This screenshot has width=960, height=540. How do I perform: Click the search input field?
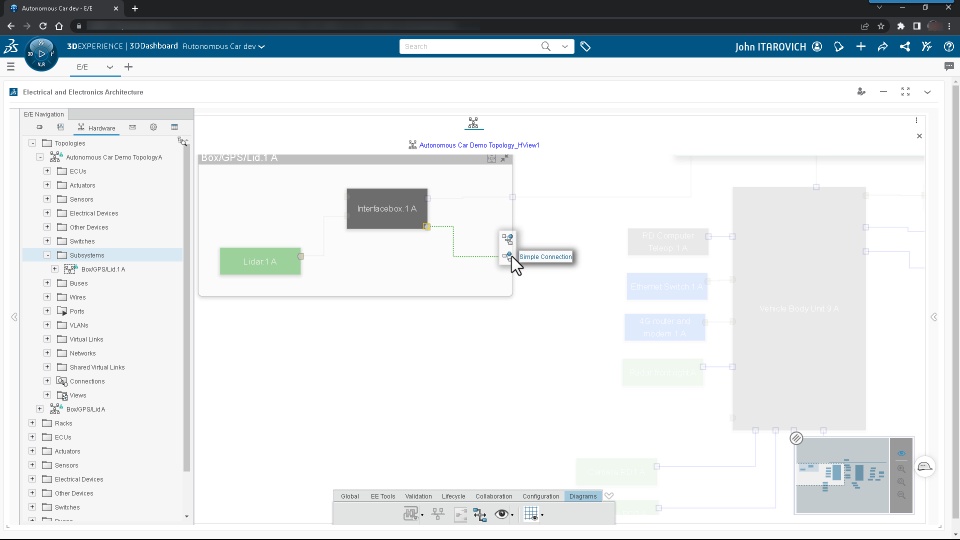tap(468, 47)
